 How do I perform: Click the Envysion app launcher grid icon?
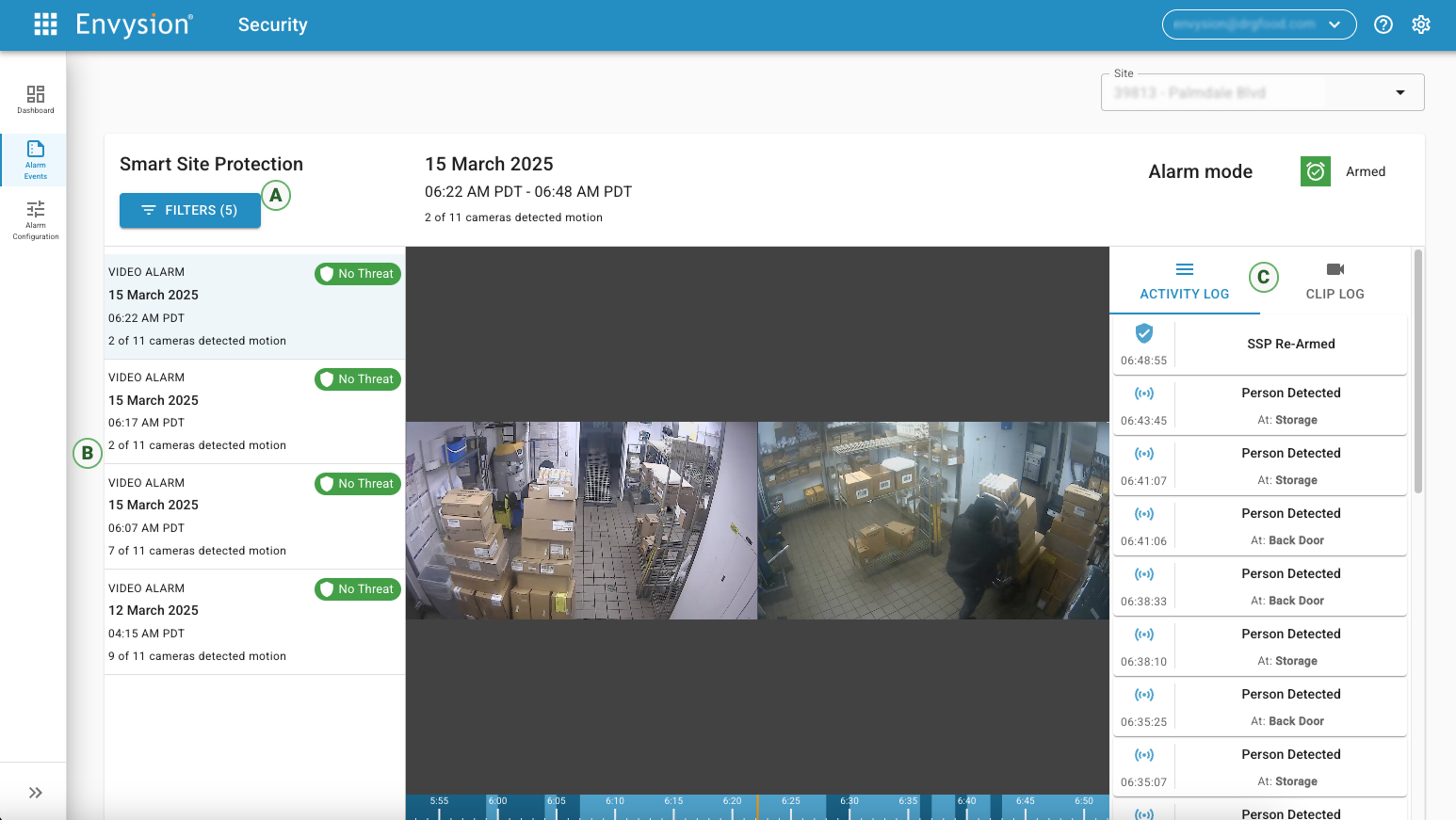click(44, 24)
